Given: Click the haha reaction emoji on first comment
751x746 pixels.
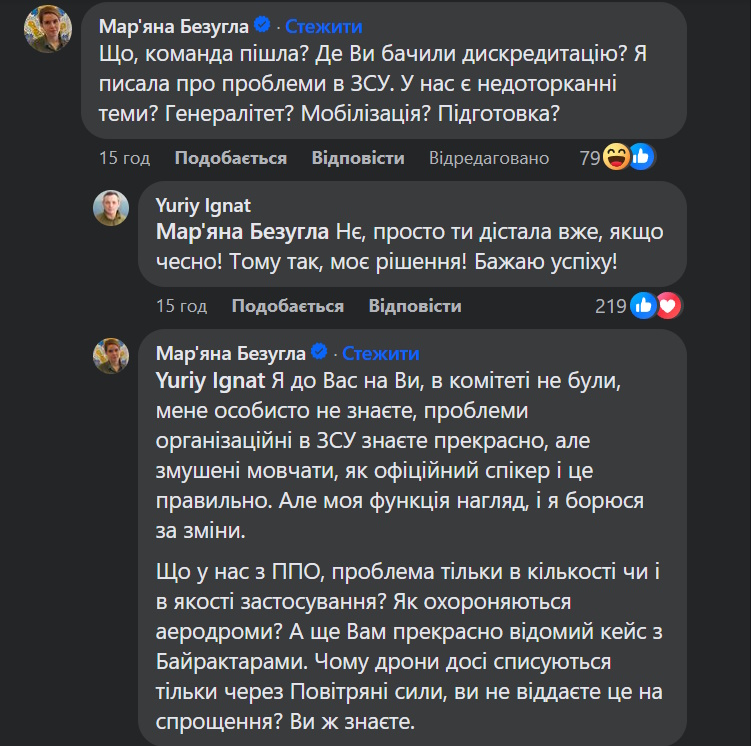Looking at the screenshot, I should pos(617,157).
